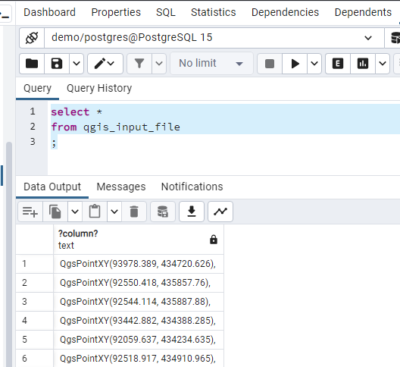Click the Save Data Changes database icon
Viewport: 400px width, 367px height.
[163, 211]
